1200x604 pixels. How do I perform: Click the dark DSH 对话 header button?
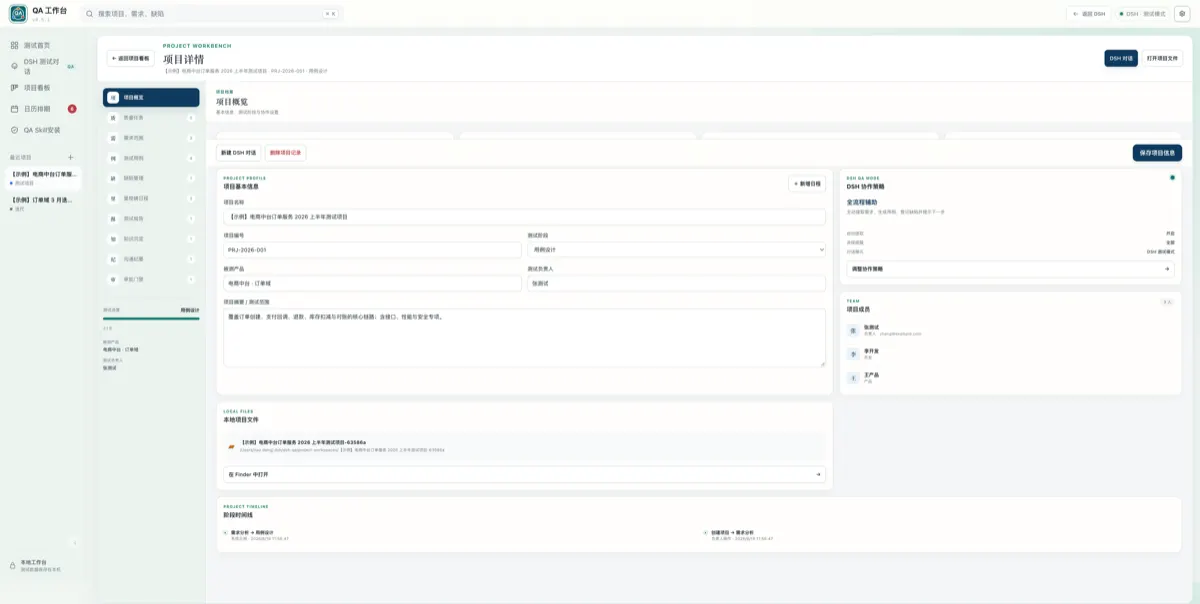click(x=1121, y=59)
